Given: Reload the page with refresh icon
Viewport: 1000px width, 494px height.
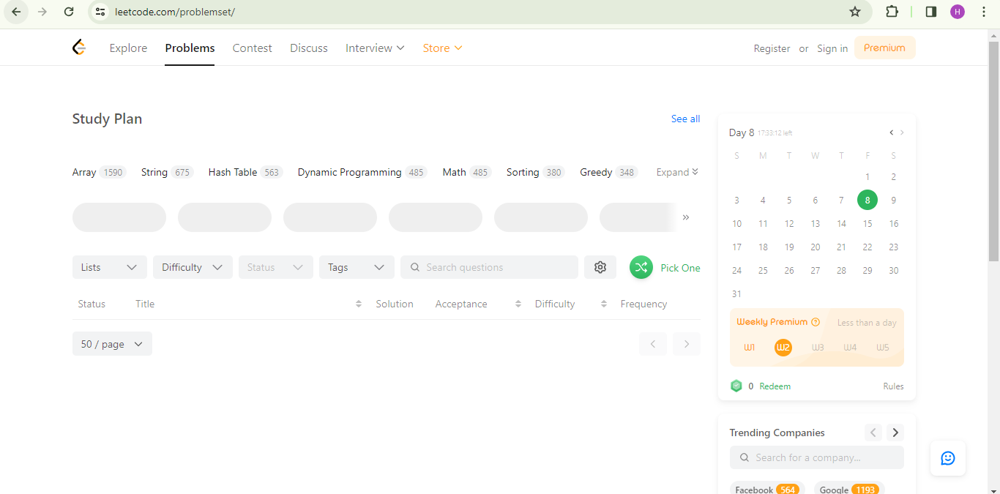Looking at the screenshot, I should point(68,12).
